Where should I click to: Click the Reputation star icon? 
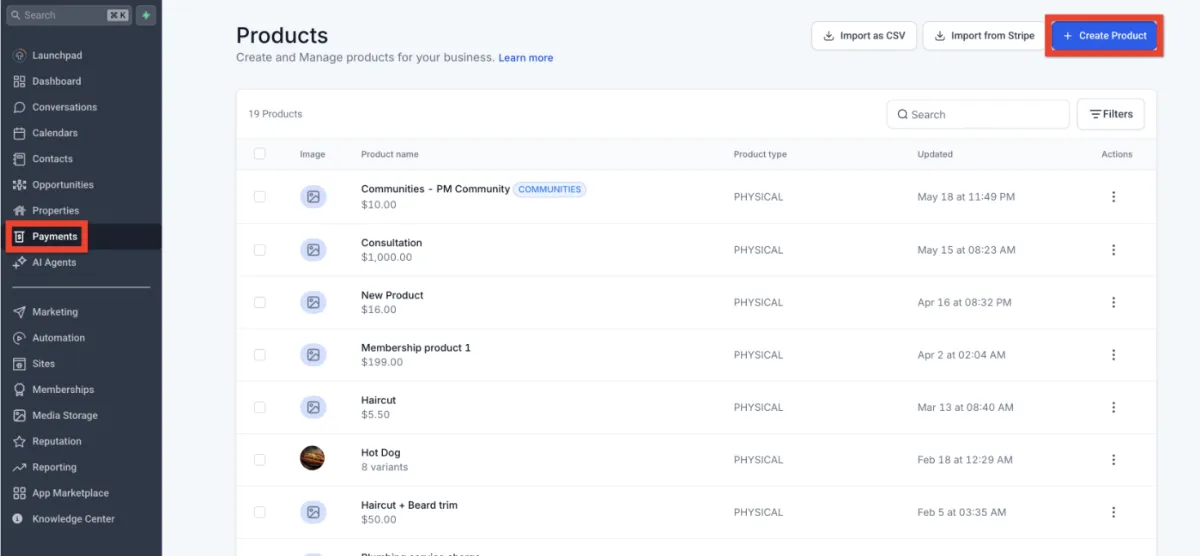[x=19, y=441]
